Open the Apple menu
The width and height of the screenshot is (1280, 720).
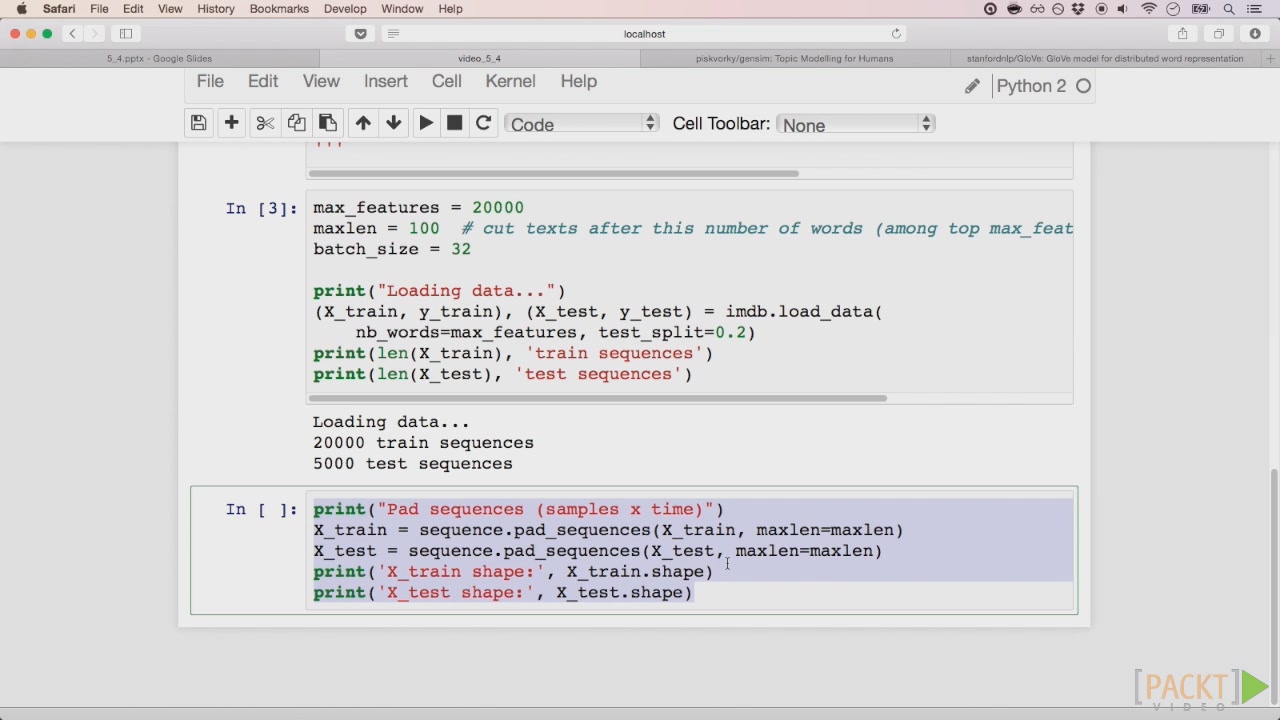pyautogui.click(x=21, y=8)
